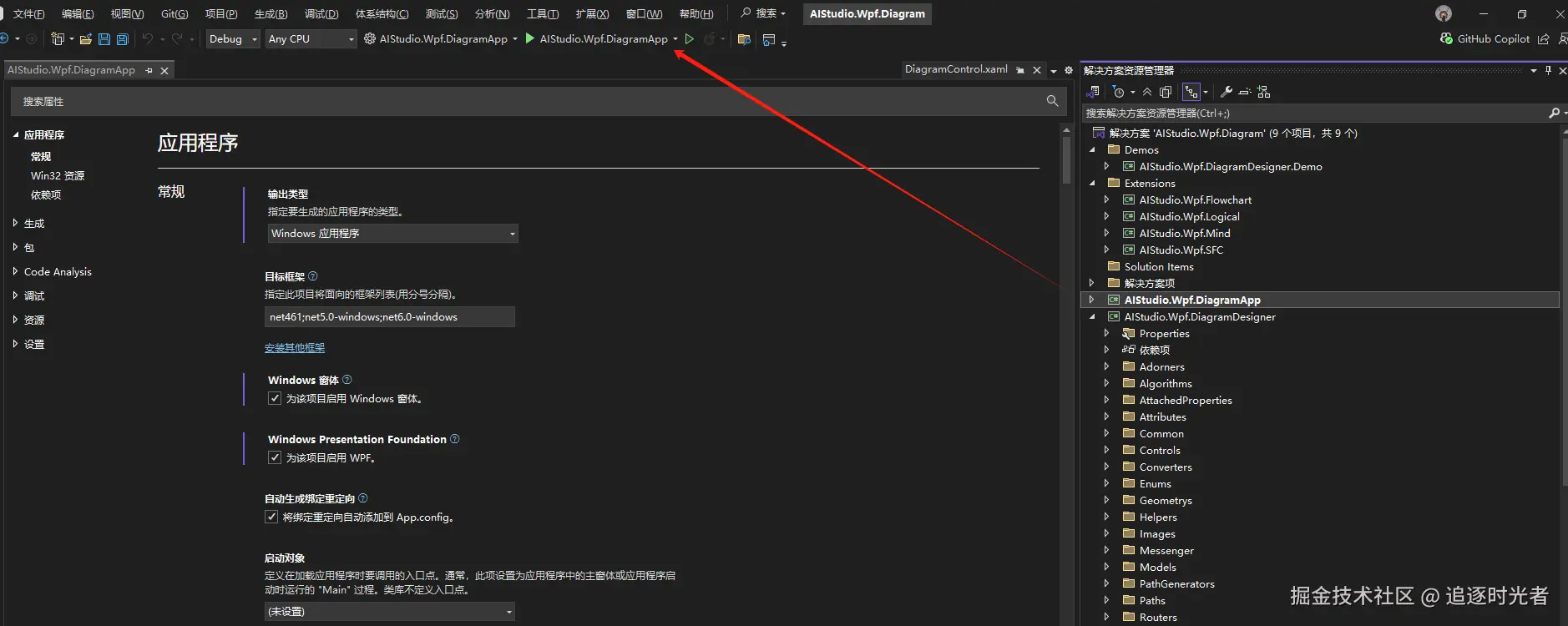The height and width of the screenshot is (626, 1568).
Task: Select the 依赖项 item under 应用程序
Action: click(46, 195)
